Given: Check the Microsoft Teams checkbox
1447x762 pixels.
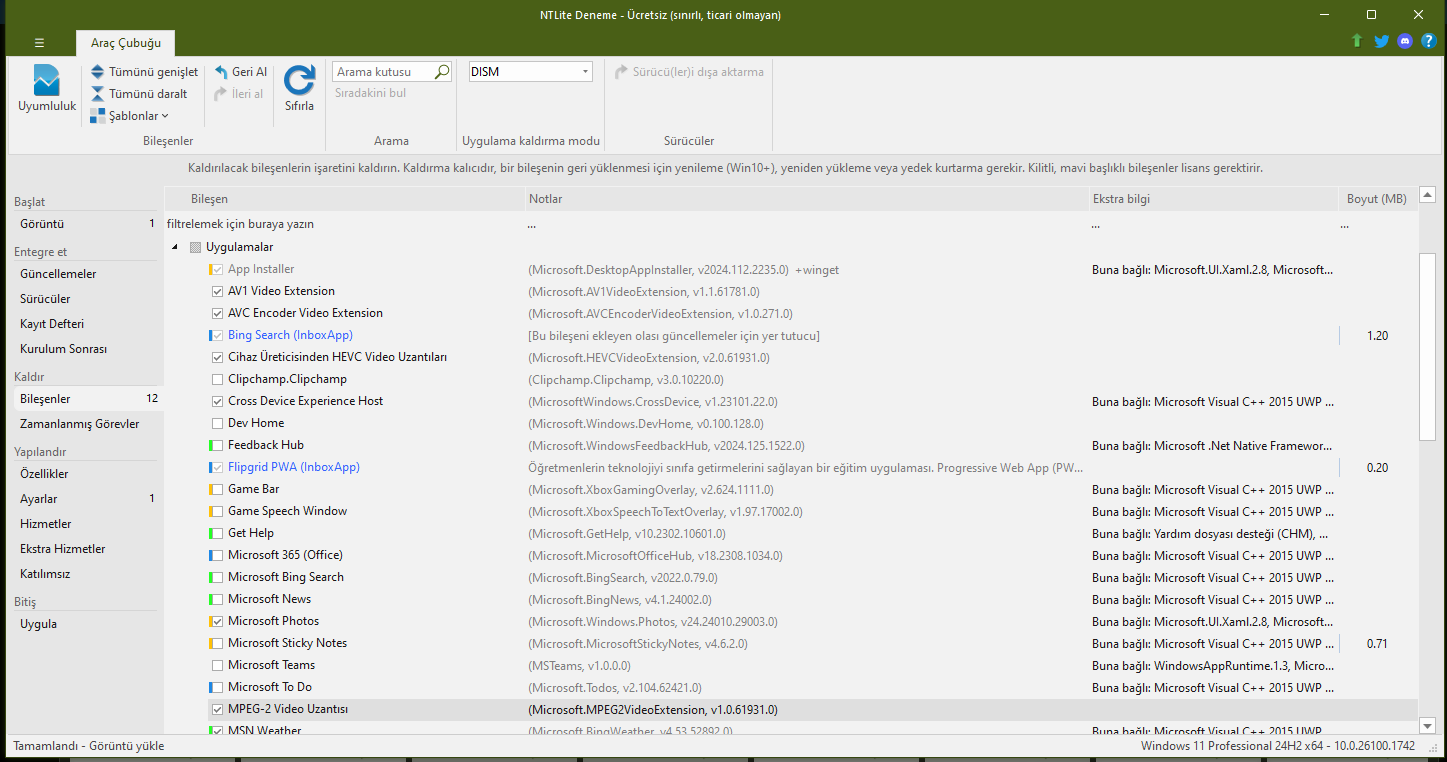Looking at the screenshot, I should pos(217,665).
